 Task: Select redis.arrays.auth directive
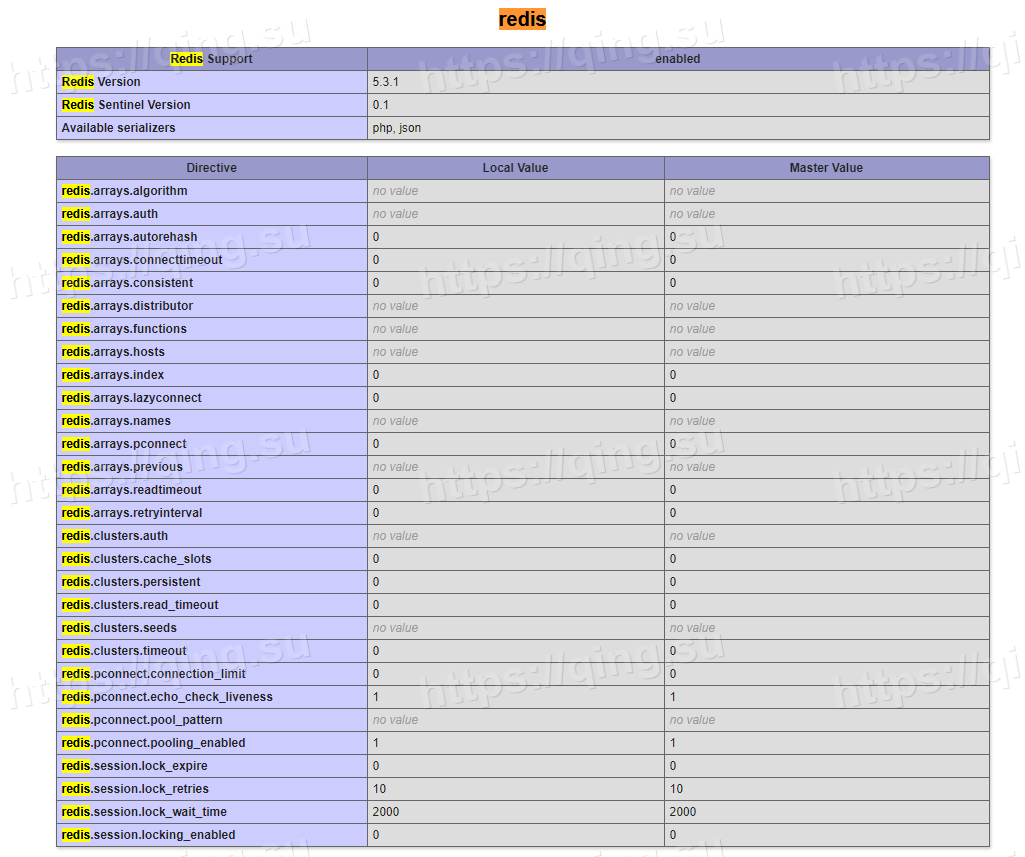pos(110,214)
